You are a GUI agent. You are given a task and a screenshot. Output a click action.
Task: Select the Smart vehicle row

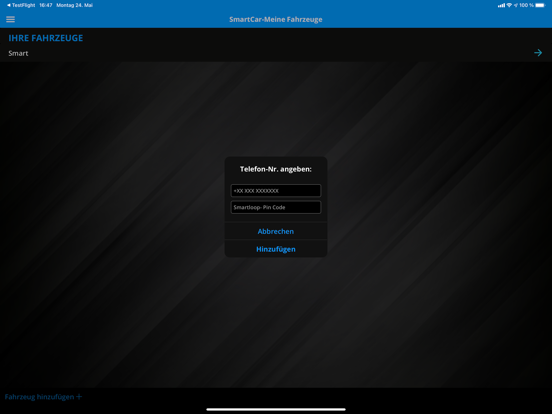276,53
